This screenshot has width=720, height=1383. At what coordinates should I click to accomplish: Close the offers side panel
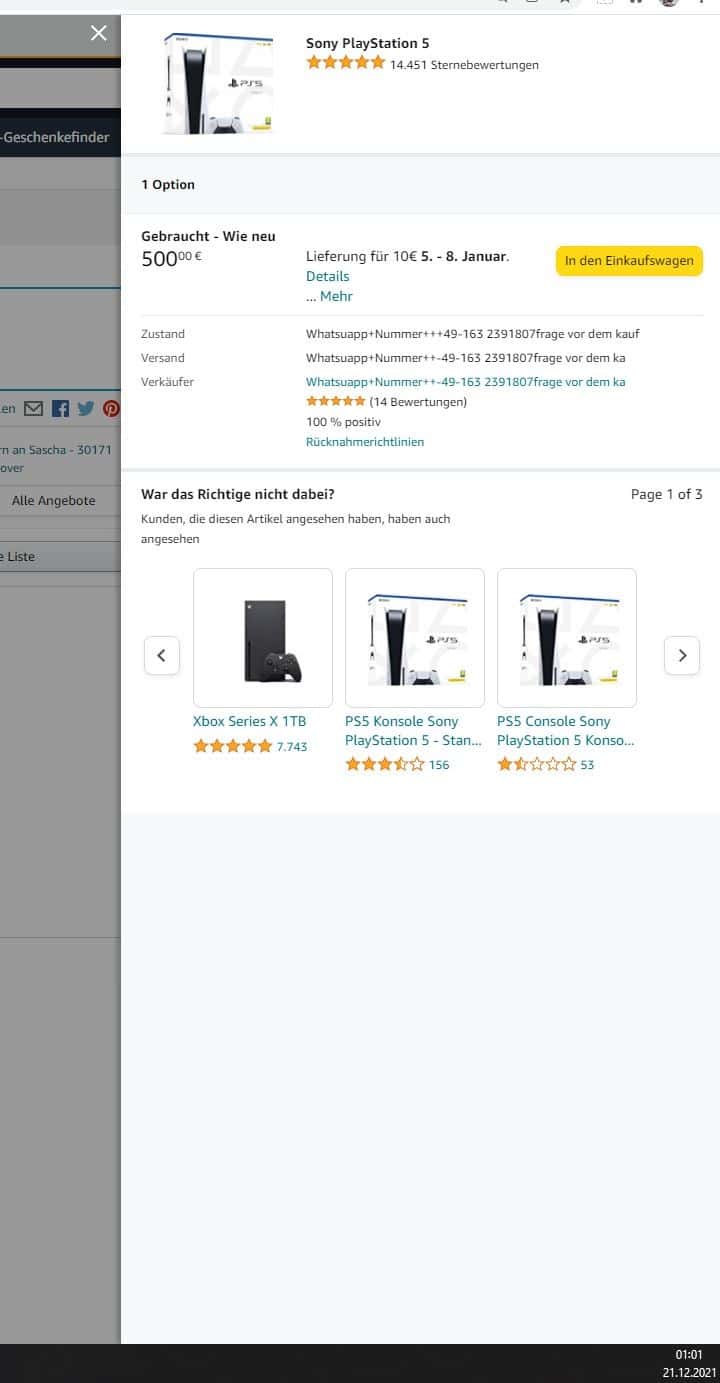[x=98, y=33]
